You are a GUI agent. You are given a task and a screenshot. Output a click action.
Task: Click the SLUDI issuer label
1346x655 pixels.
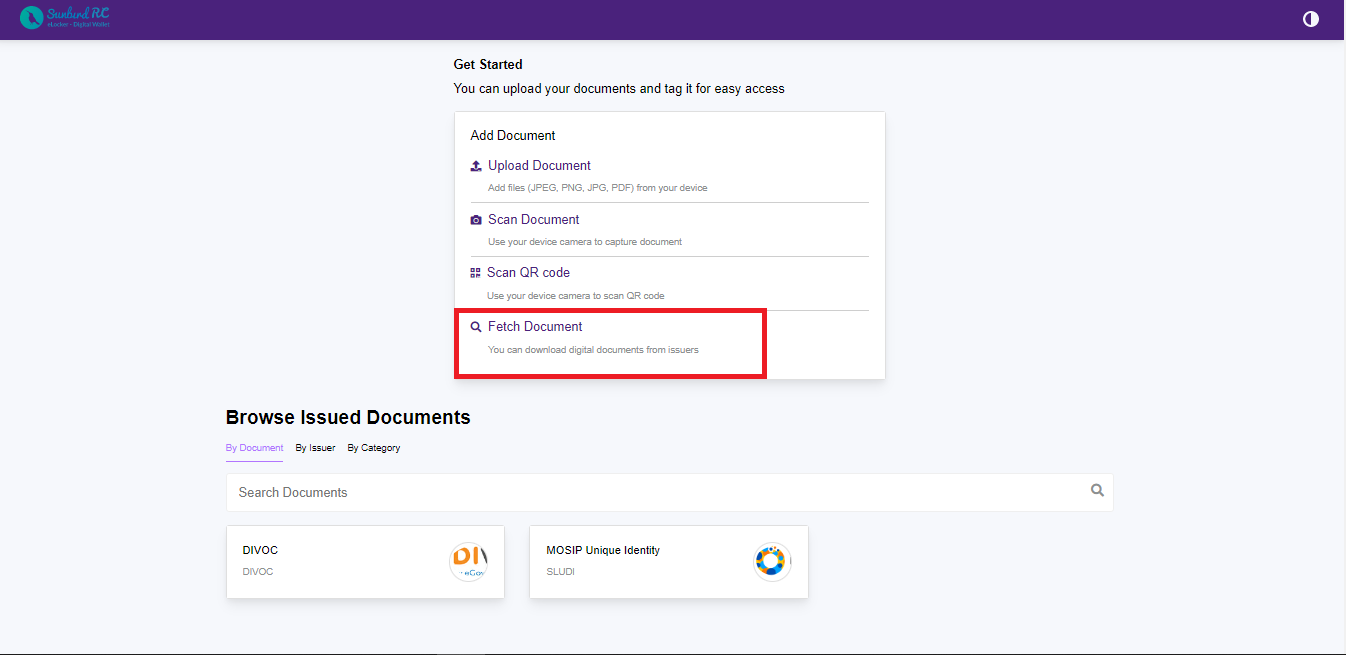560,572
